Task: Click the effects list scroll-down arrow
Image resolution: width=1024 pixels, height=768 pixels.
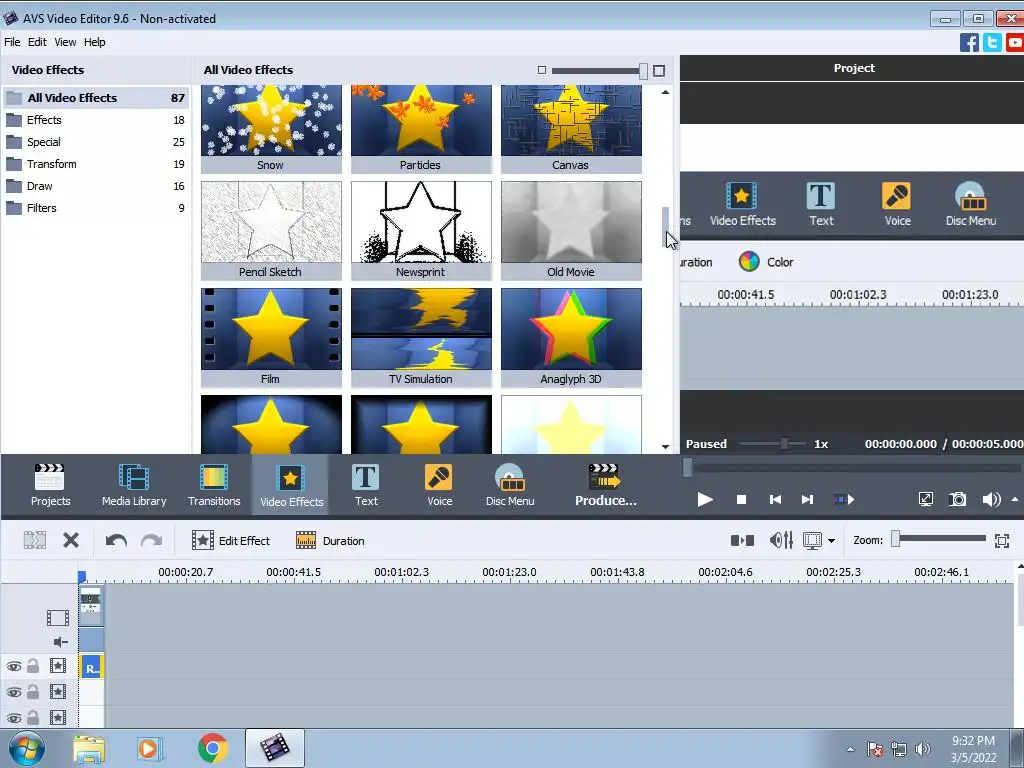Action: click(x=665, y=447)
